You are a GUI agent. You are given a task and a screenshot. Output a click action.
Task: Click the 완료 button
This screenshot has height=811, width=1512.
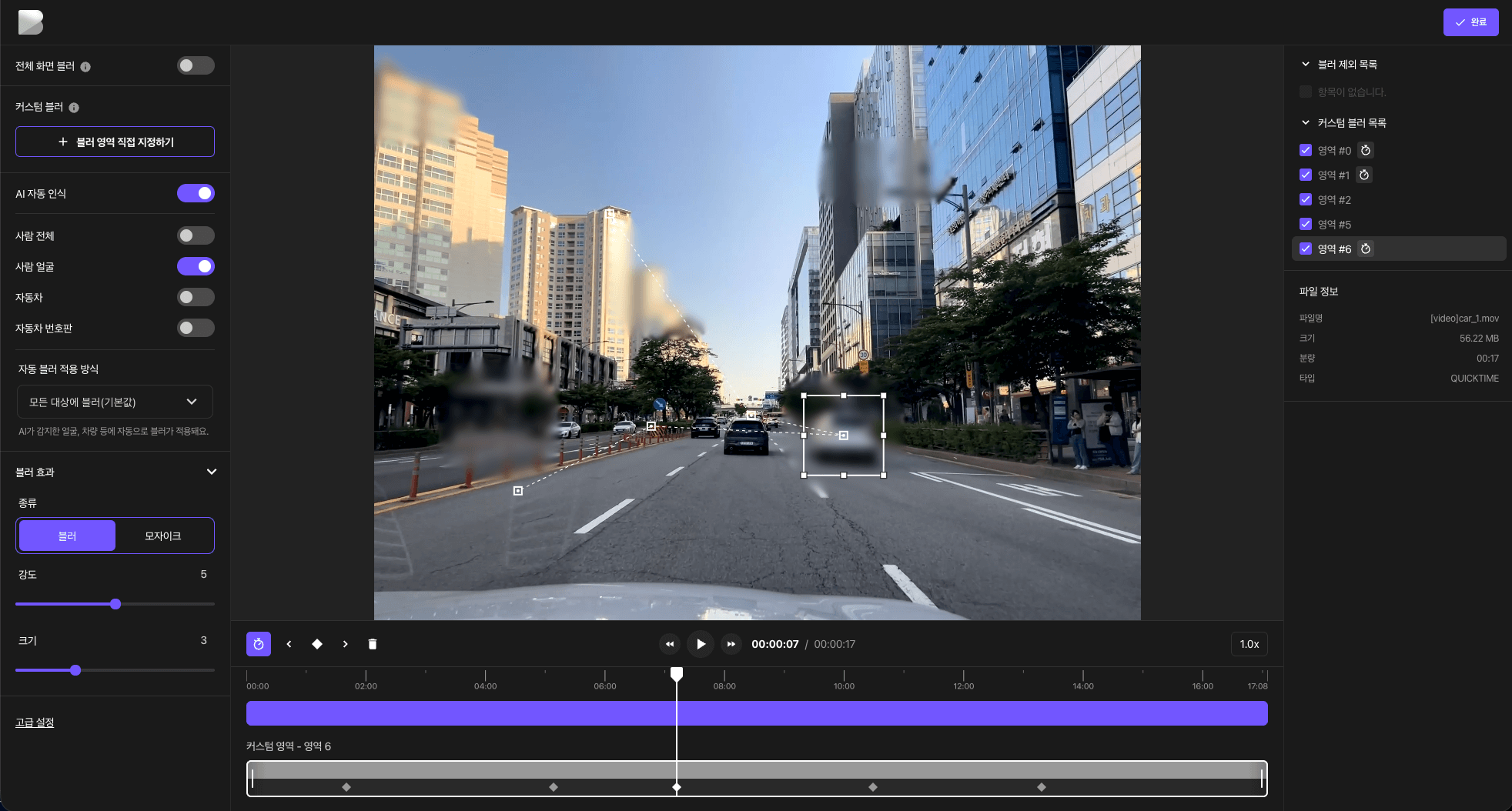(x=1470, y=22)
